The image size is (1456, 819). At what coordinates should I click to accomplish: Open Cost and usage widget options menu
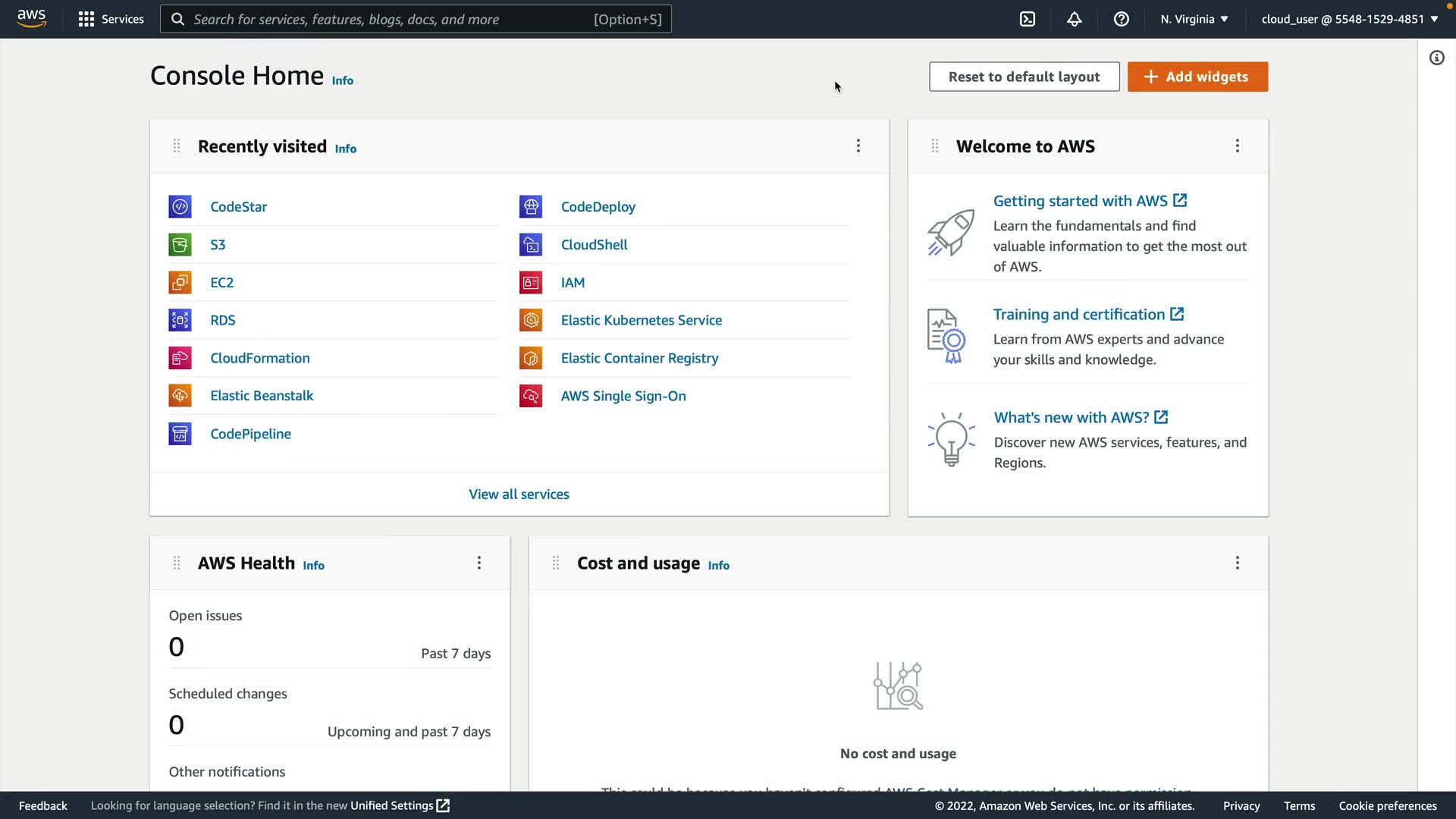[x=1237, y=563]
